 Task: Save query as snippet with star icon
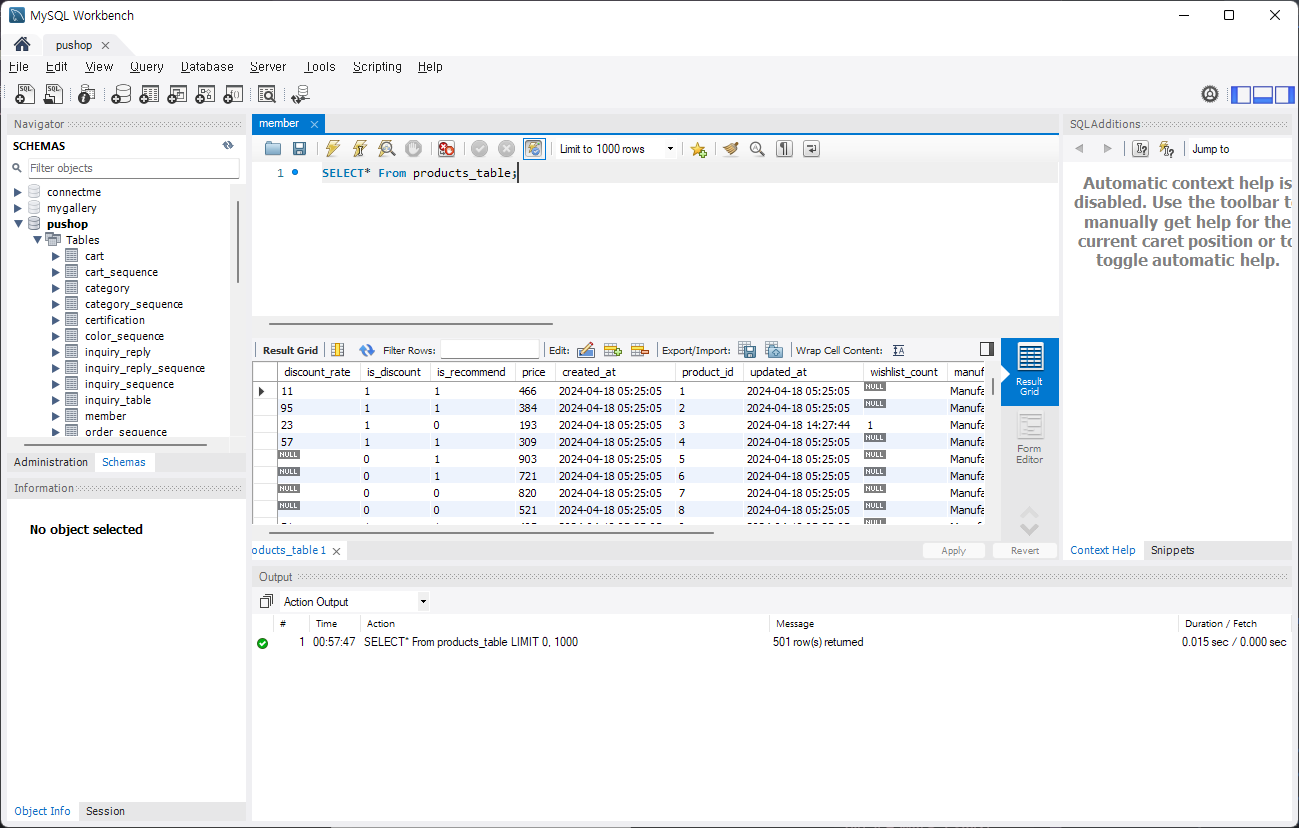tap(698, 149)
